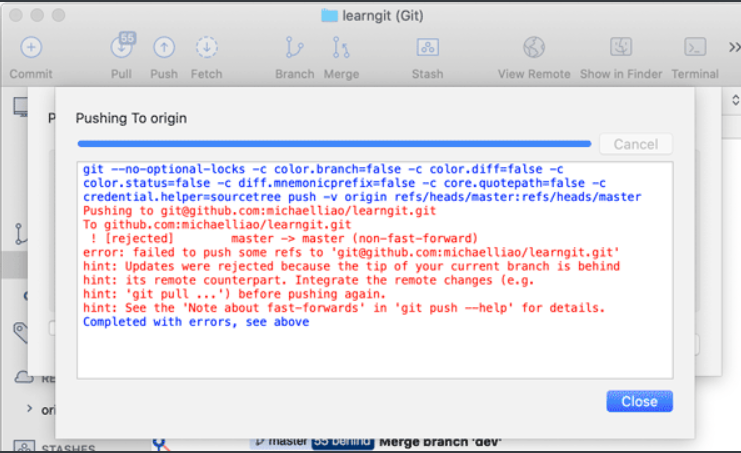Open the Merge tool
The width and height of the screenshot is (741, 453).
coord(341,48)
